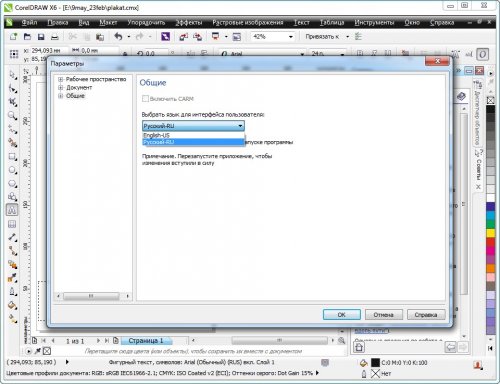The image size is (500, 384).
Task: Open the Макет menu
Action: point(108,22)
